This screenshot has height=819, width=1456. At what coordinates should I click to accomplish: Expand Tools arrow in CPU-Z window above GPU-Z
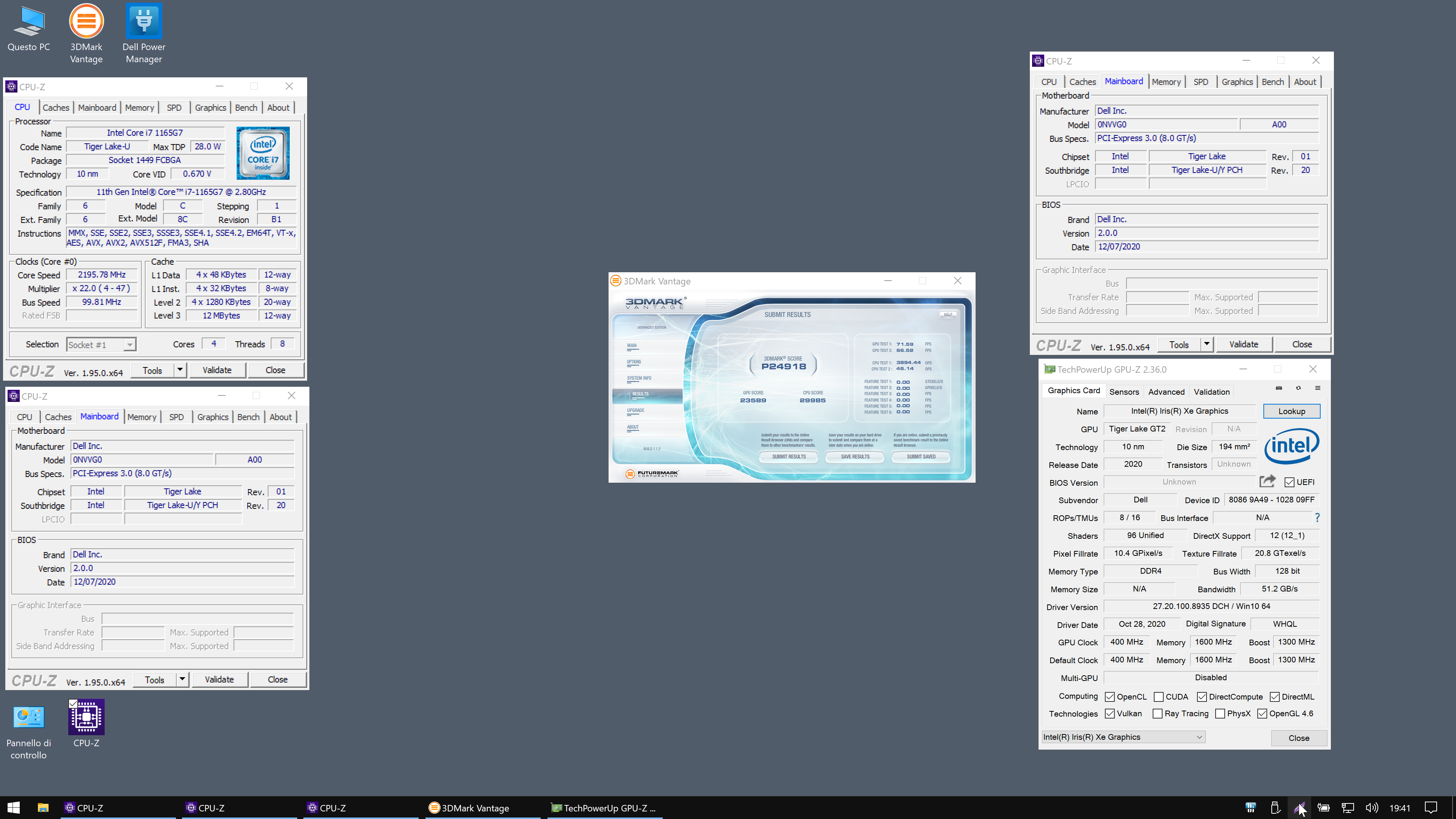1206,344
